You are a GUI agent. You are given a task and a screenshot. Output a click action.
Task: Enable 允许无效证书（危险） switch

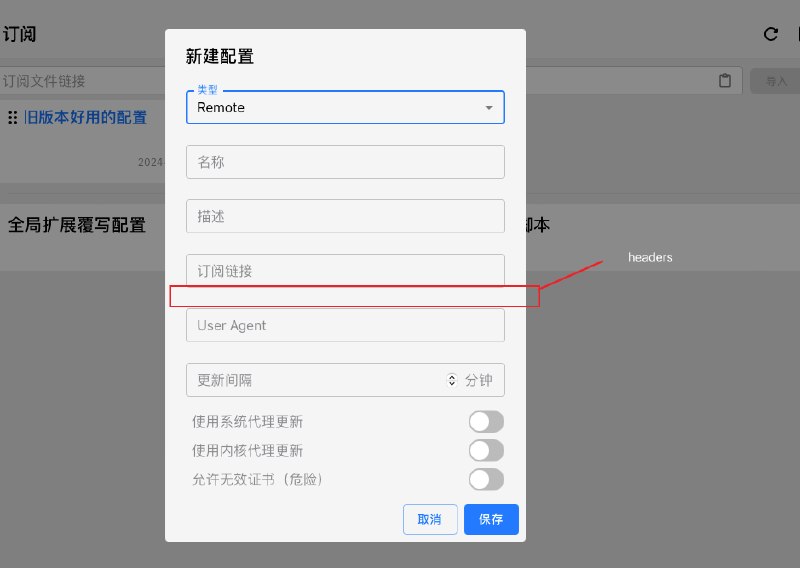click(x=486, y=480)
